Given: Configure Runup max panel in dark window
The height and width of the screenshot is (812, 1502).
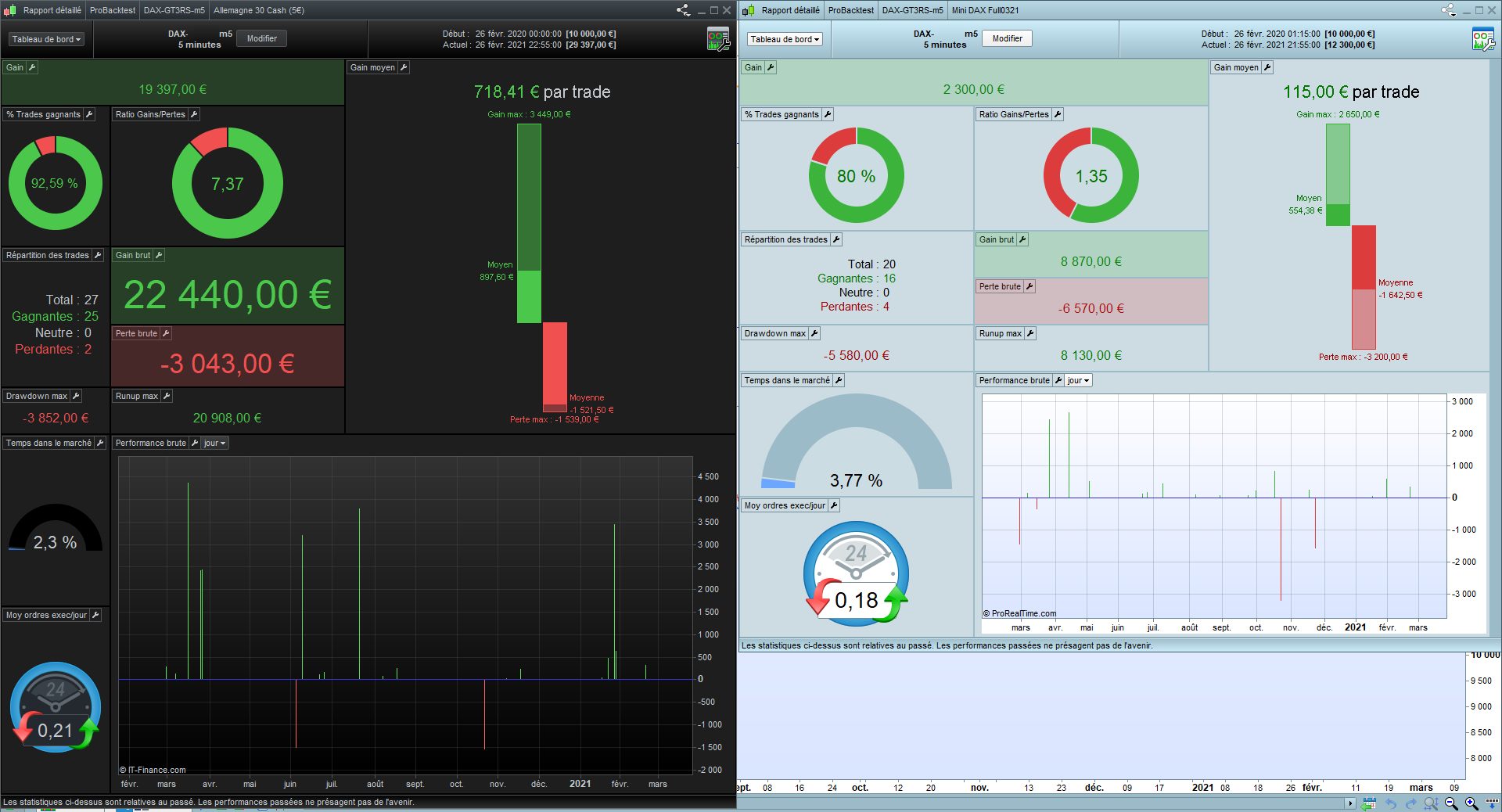Looking at the screenshot, I should coord(167,397).
